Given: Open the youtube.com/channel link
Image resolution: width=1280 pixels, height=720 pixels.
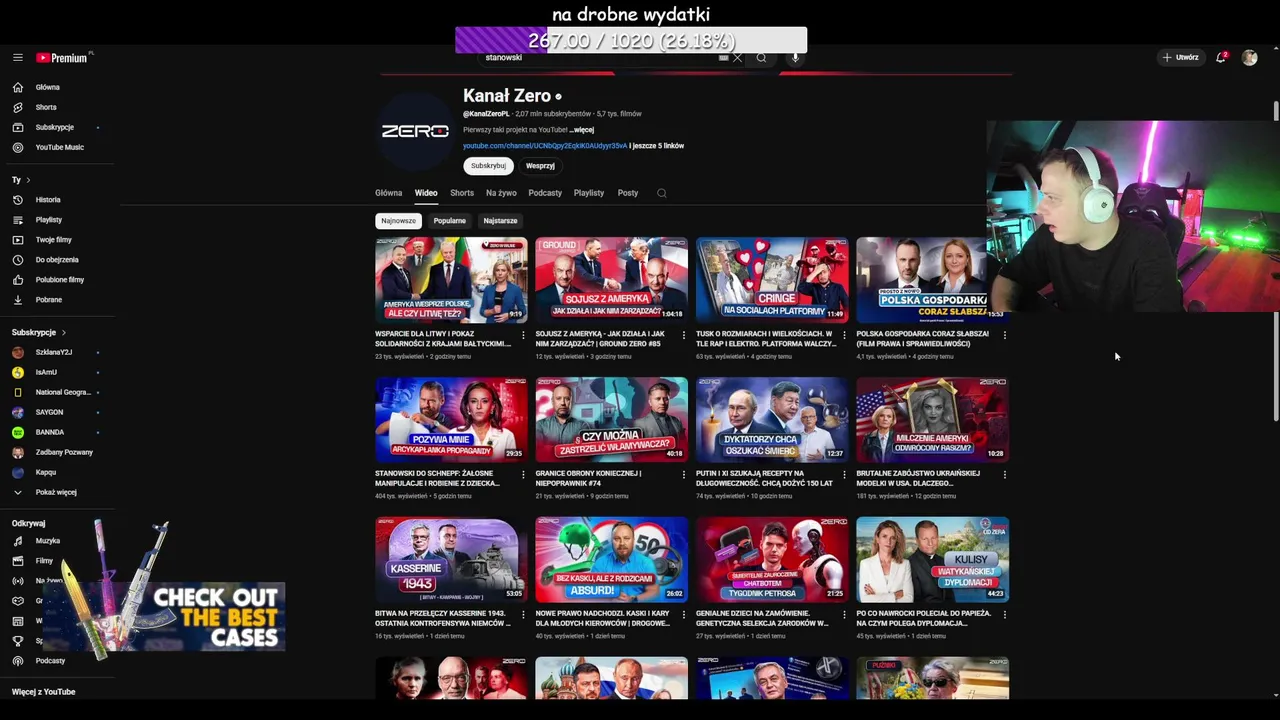Looking at the screenshot, I should tap(545, 146).
